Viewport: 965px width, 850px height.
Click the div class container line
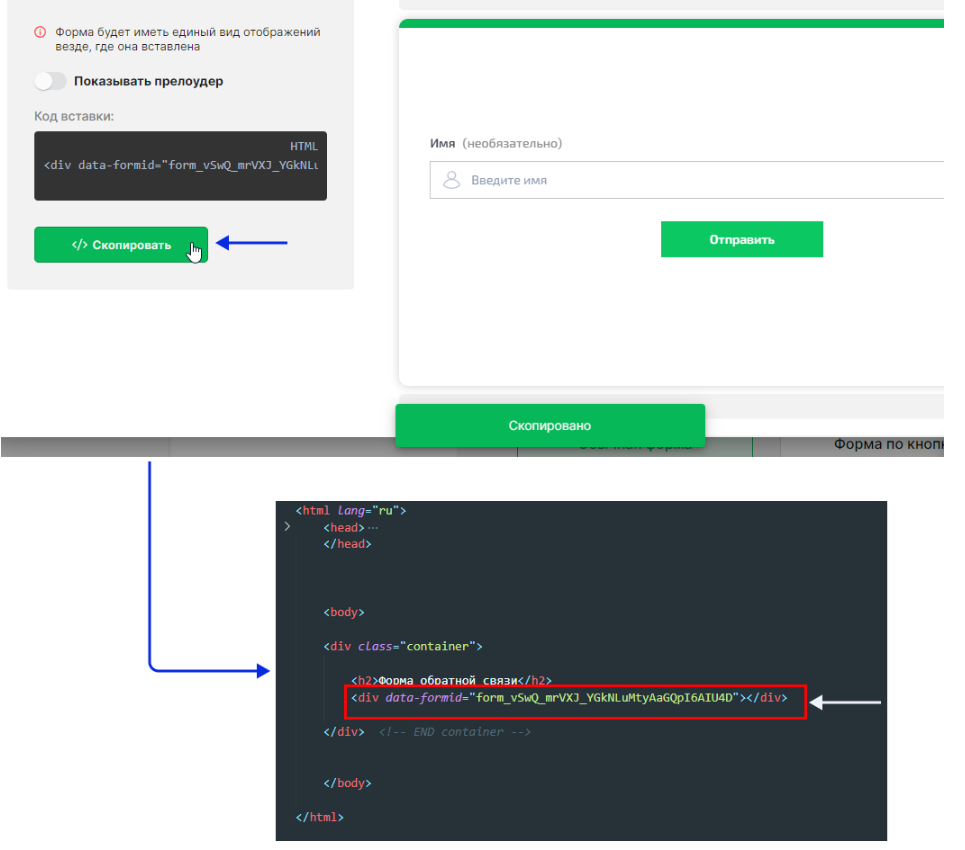click(402, 646)
